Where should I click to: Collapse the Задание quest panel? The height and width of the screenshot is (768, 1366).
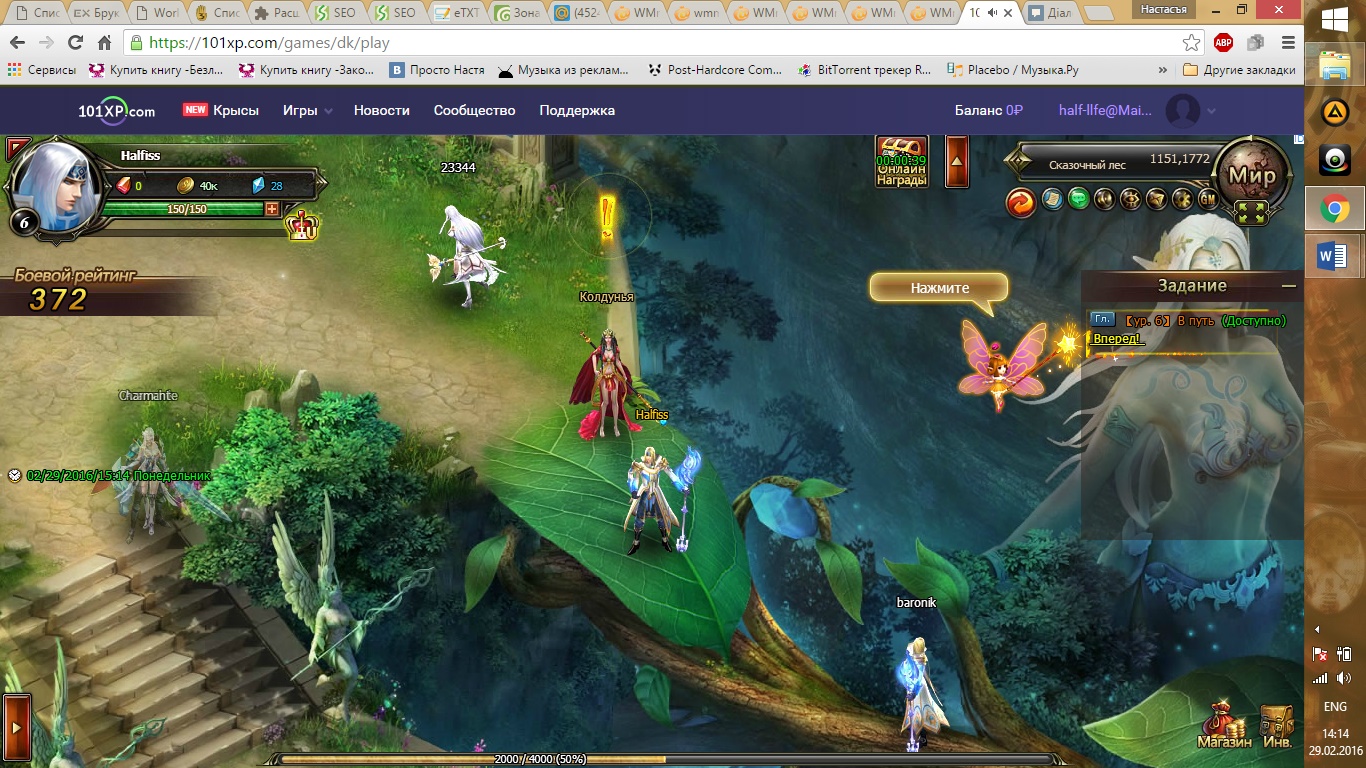click(x=1288, y=286)
